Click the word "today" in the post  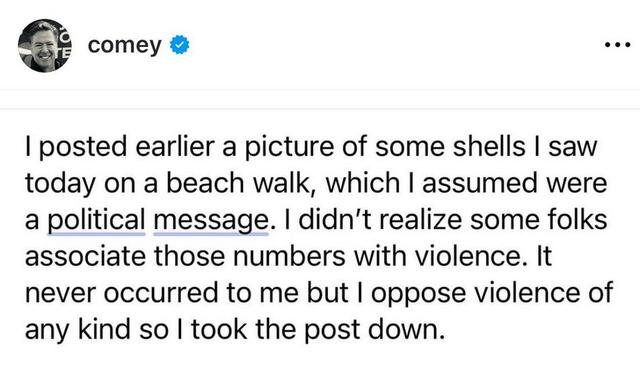click(x=60, y=184)
